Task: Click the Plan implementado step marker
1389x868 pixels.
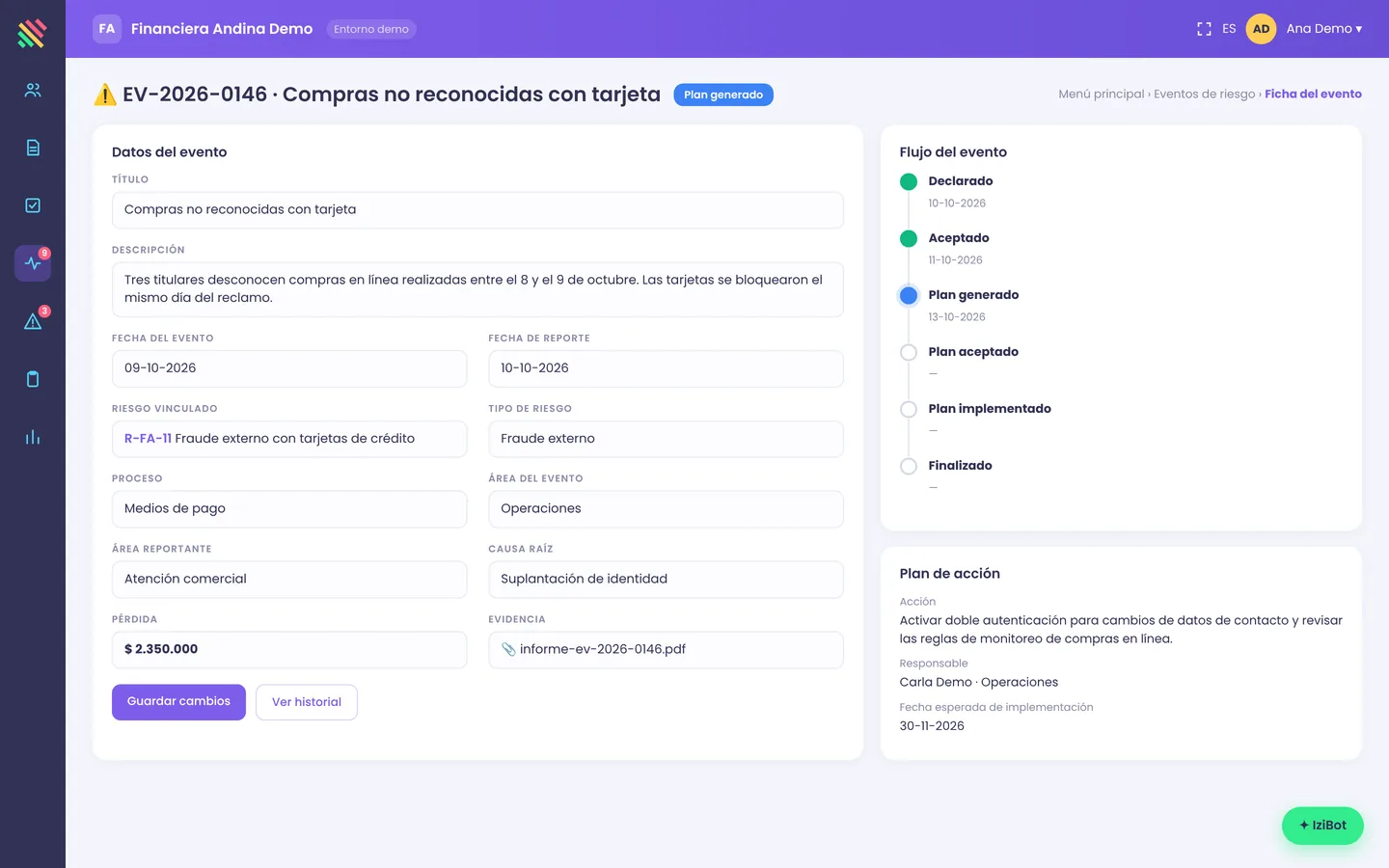Action: coord(909,409)
